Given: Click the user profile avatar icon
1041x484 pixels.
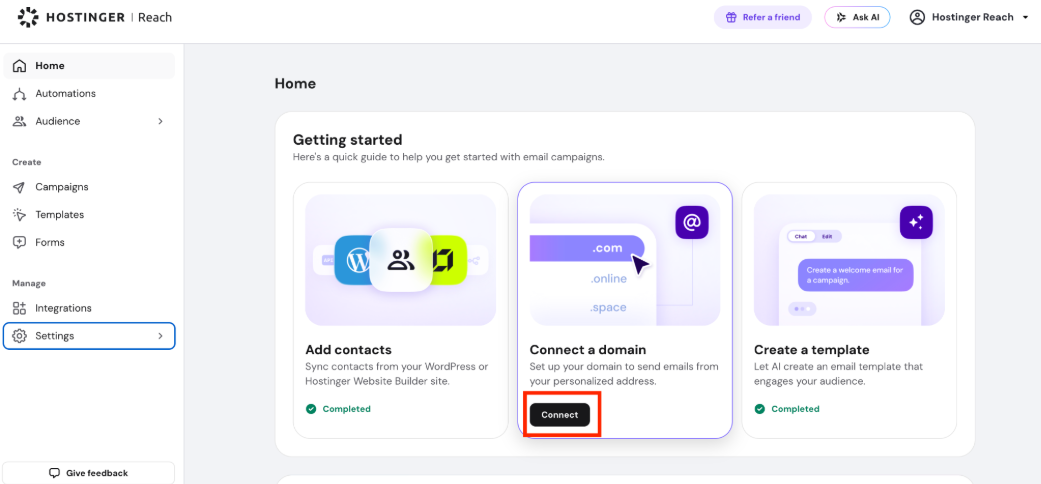Looking at the screenshot, I should click(917, 17).
